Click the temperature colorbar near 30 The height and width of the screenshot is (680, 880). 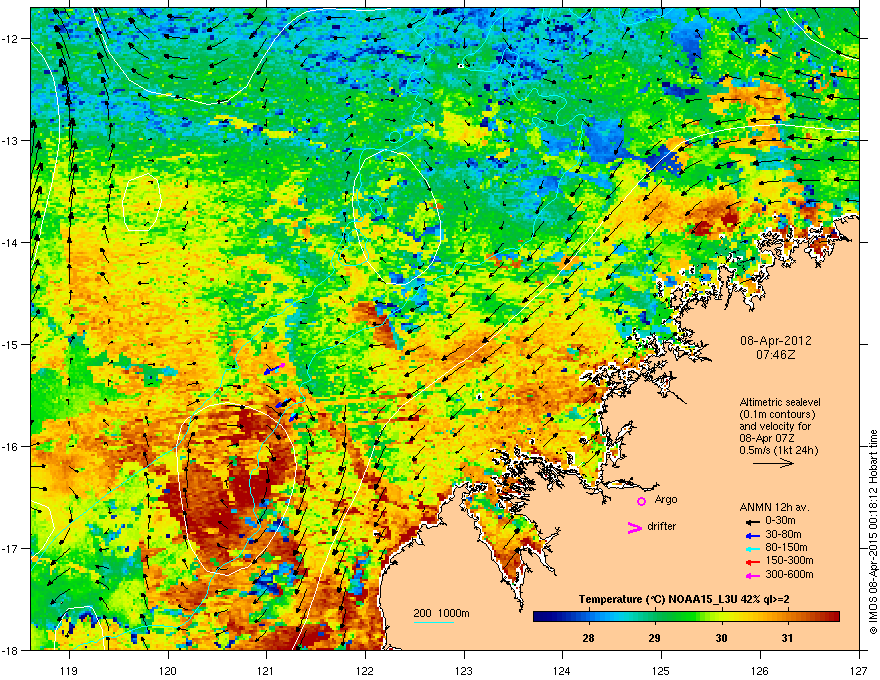click(x=721, y=617)
